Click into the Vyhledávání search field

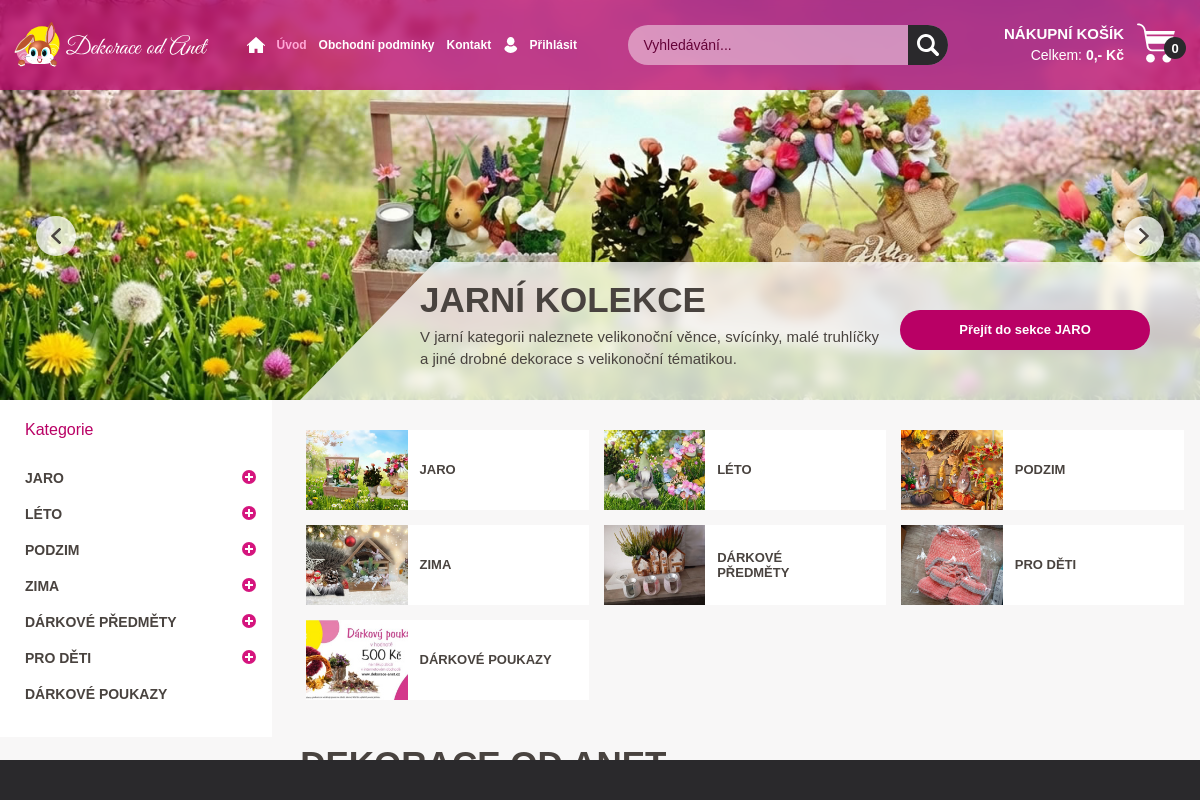coord(768,45)
